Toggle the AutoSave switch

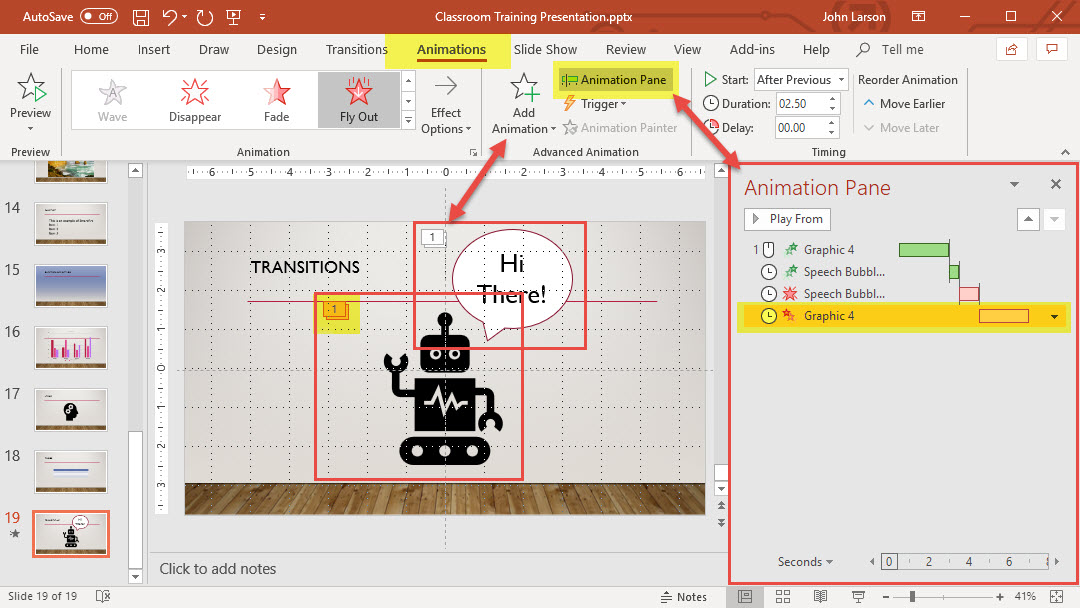[x=98, y=17]
